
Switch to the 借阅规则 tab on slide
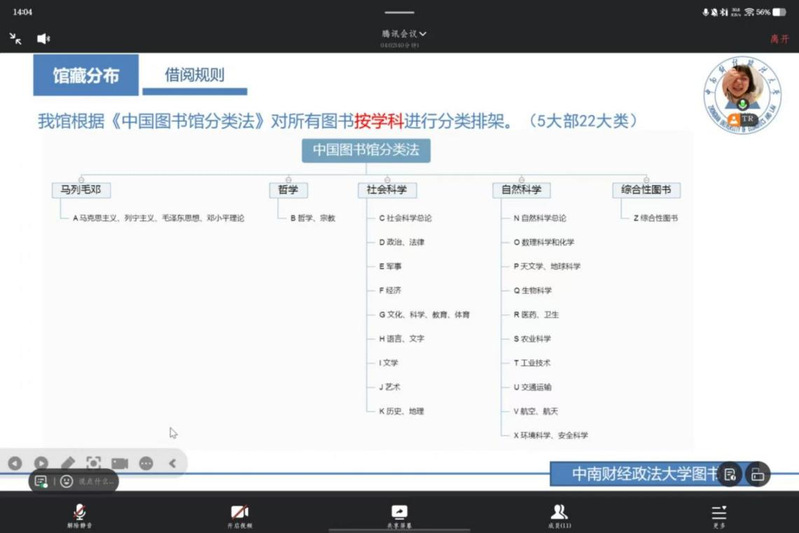tap(194, 75)
